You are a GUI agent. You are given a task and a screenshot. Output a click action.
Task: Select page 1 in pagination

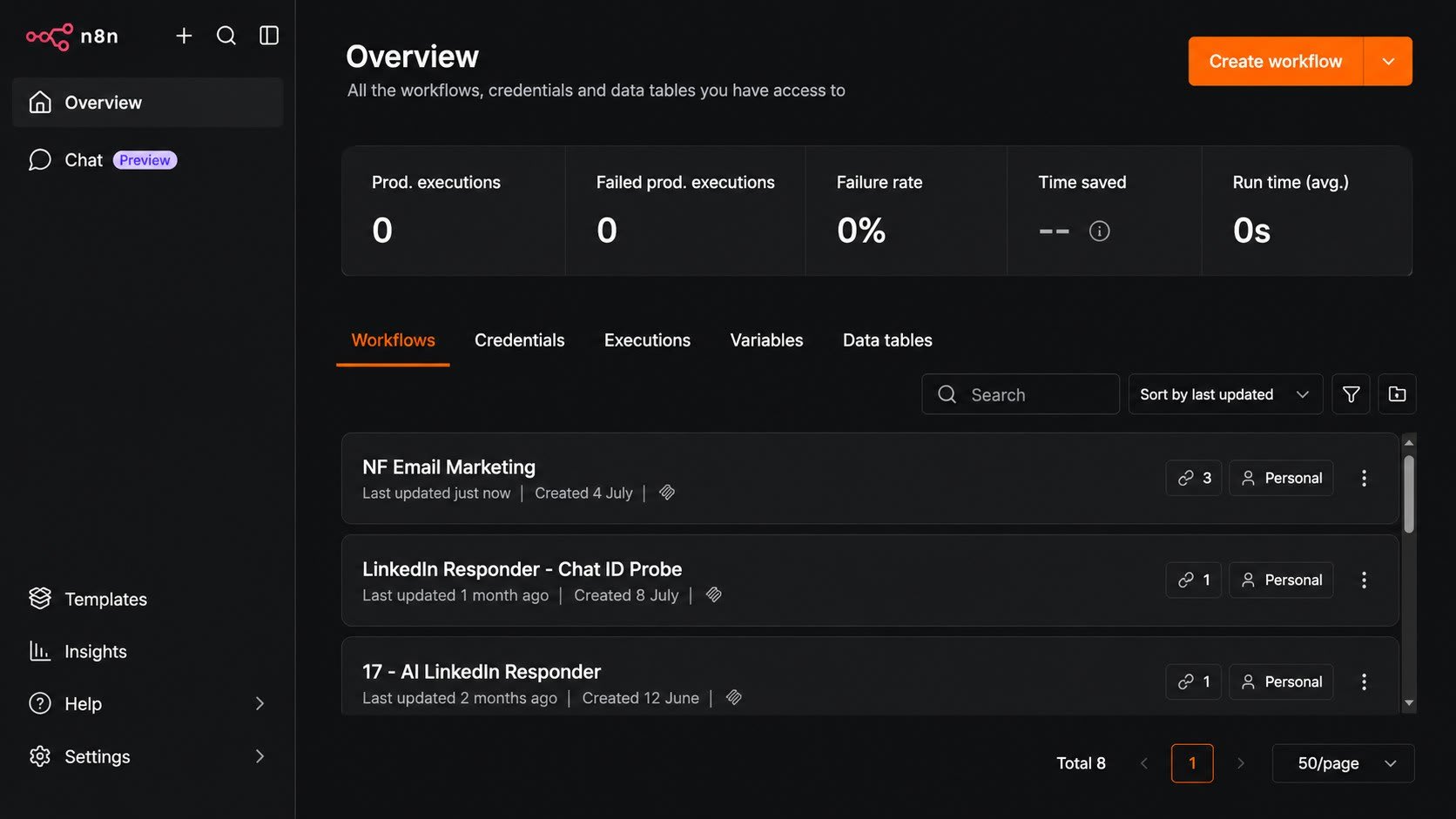(x=1192, y=763)
